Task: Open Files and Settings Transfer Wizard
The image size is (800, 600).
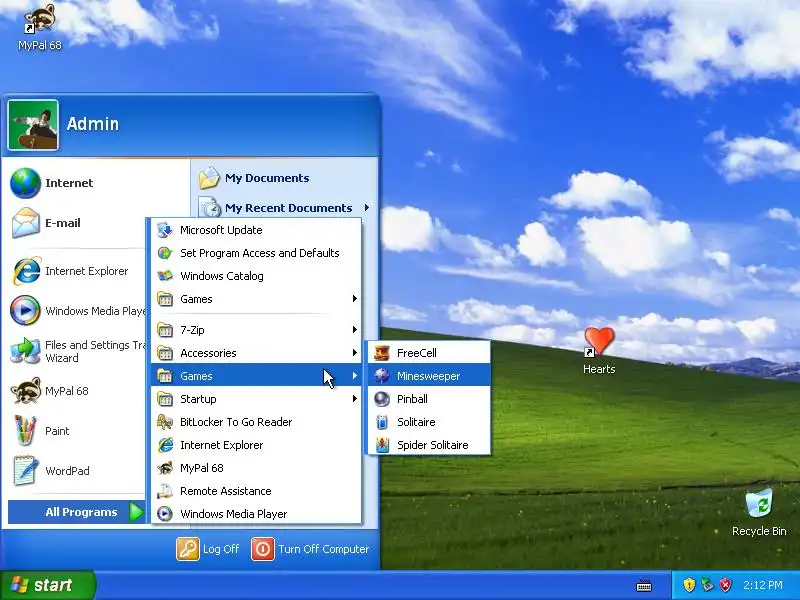Action: click(77, 351)
